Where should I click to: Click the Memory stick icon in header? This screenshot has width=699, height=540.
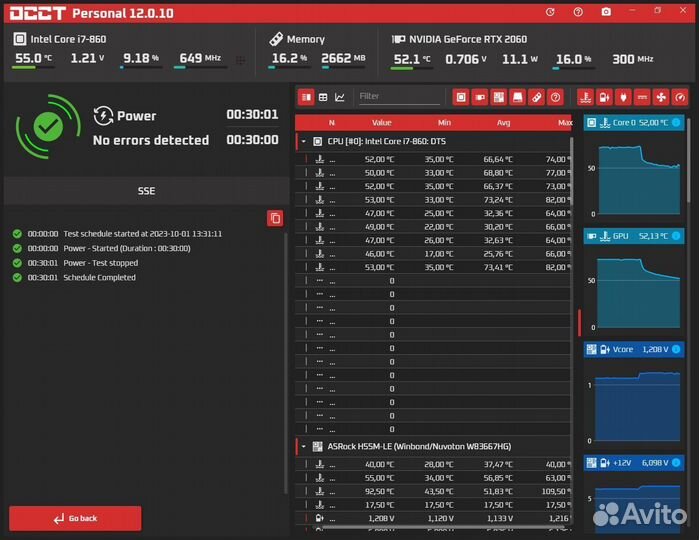[276, 39]
